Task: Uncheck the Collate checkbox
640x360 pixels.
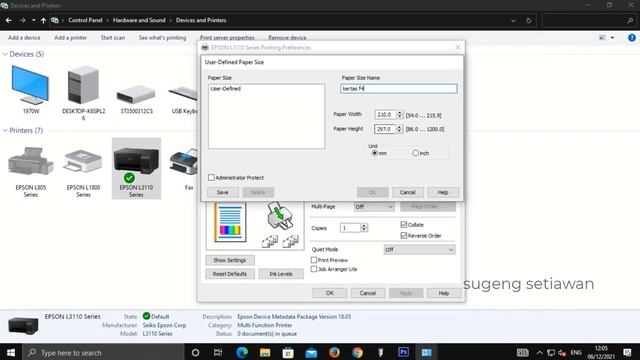Action: [x=404, y=224]
